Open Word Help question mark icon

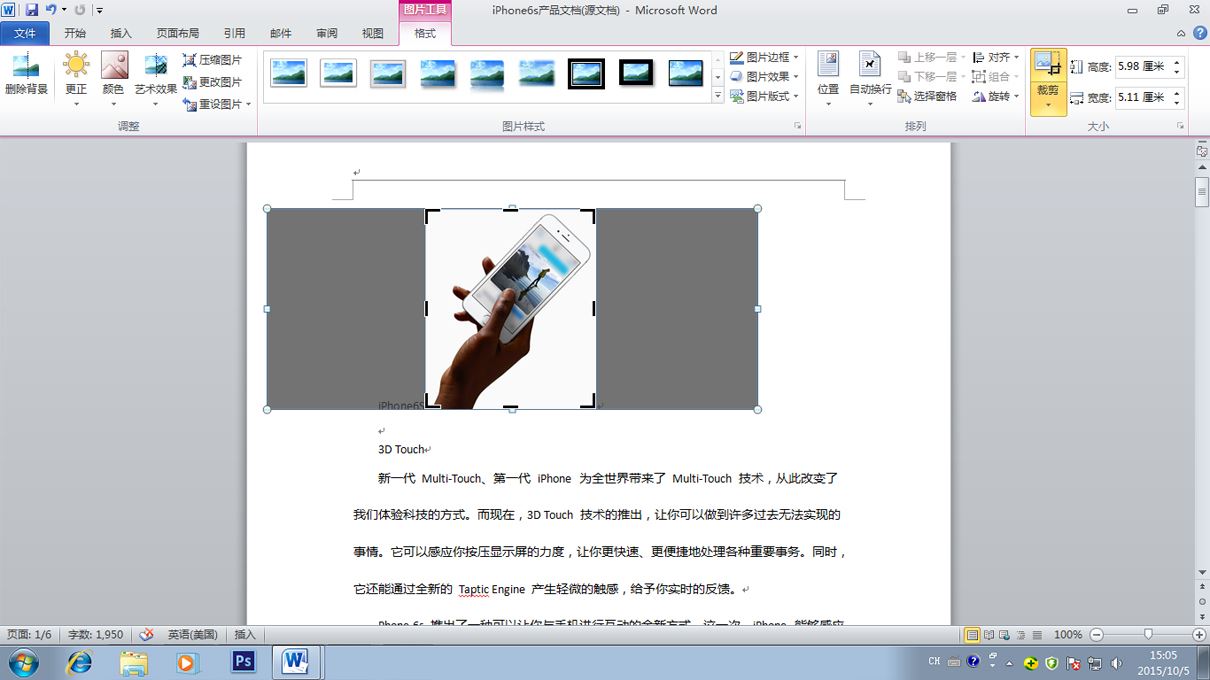click(x=1201, y=33)
